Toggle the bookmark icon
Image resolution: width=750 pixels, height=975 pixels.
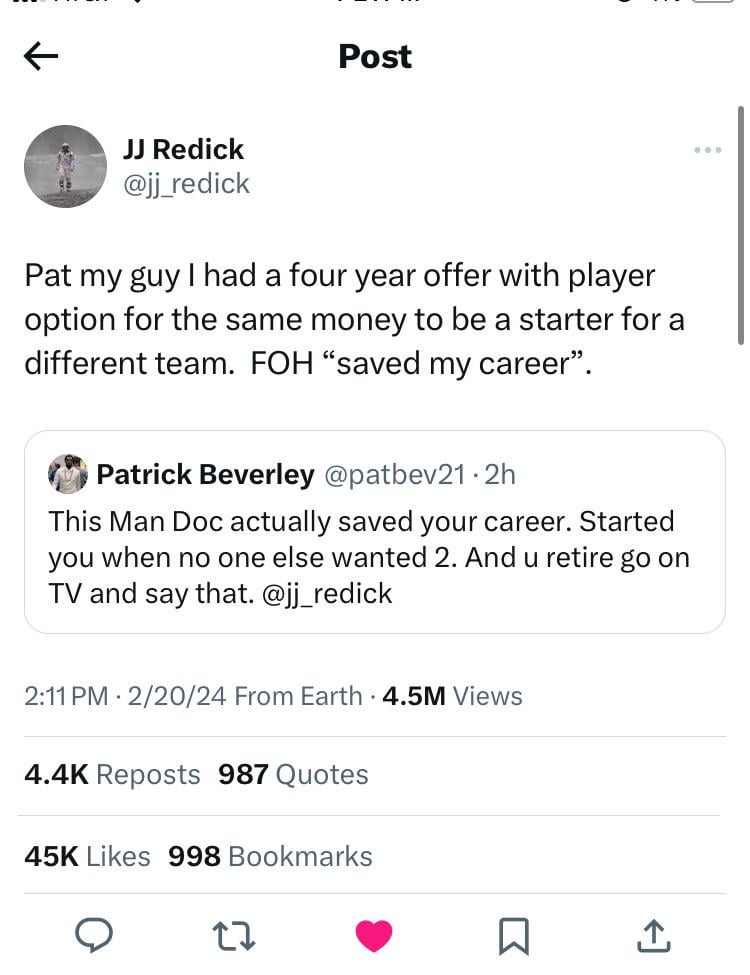tap(513, 935)
